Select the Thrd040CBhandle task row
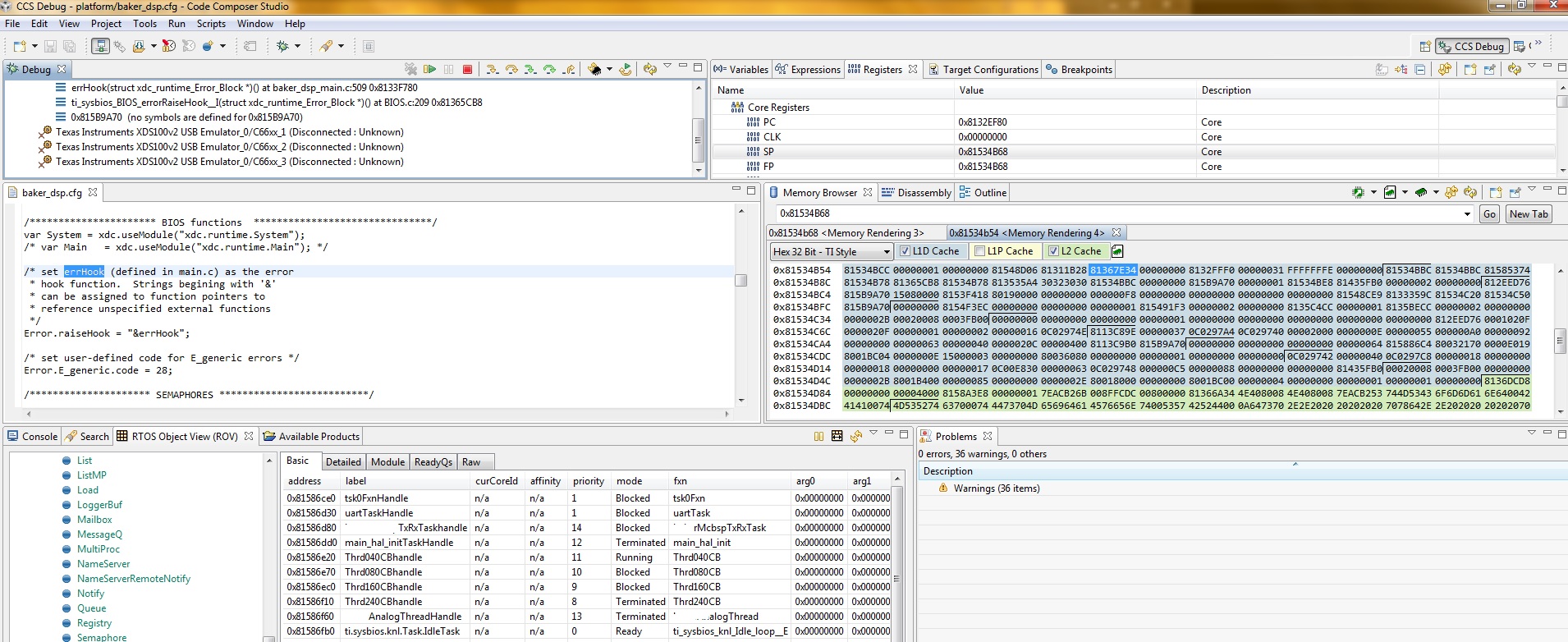 coord(587,557)
